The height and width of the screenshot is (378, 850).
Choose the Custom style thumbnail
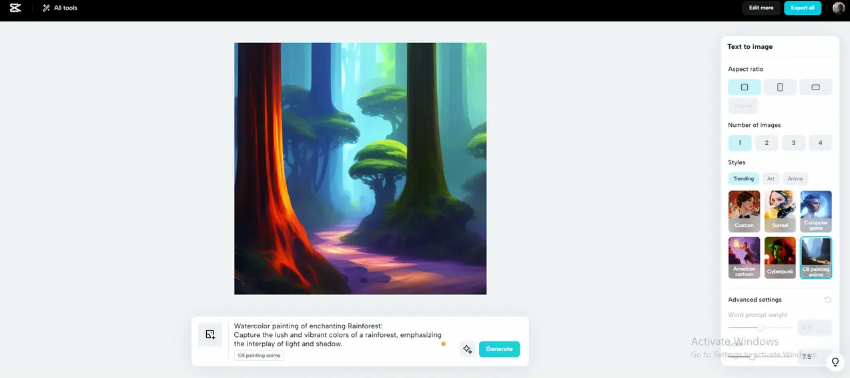(x=744, y=211)
